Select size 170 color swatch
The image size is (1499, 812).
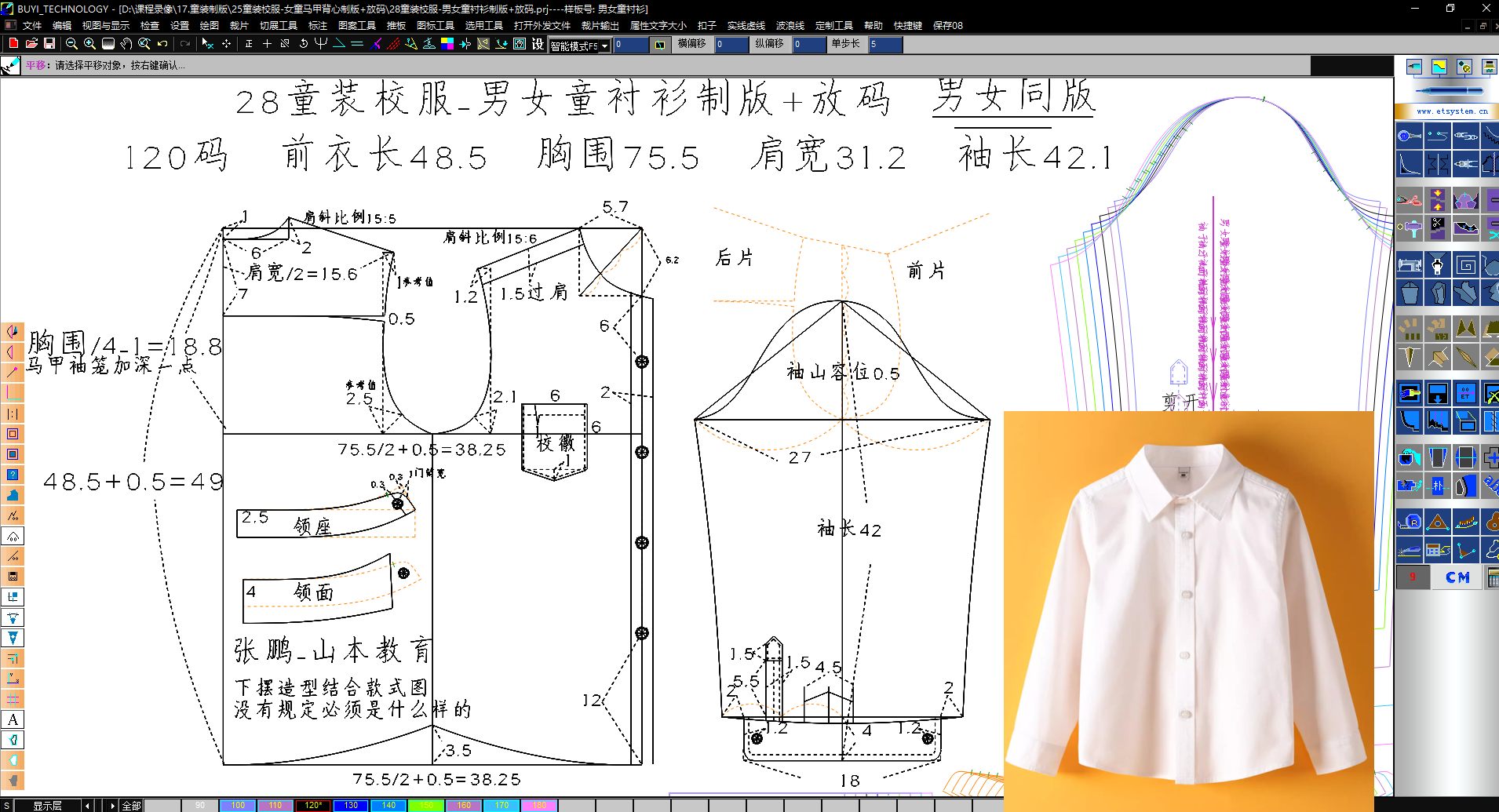tap(501, 806)
